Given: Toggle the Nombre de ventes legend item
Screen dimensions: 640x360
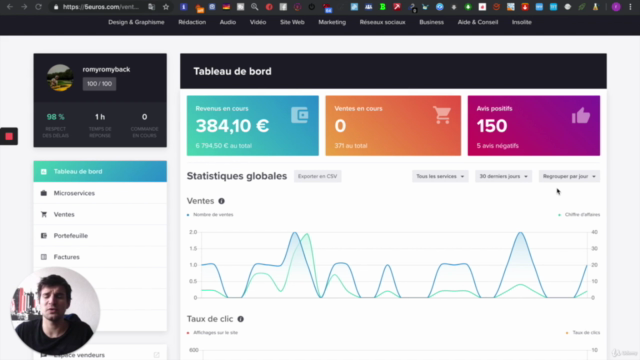Looking at the screenshot, I should coord(210,215).
